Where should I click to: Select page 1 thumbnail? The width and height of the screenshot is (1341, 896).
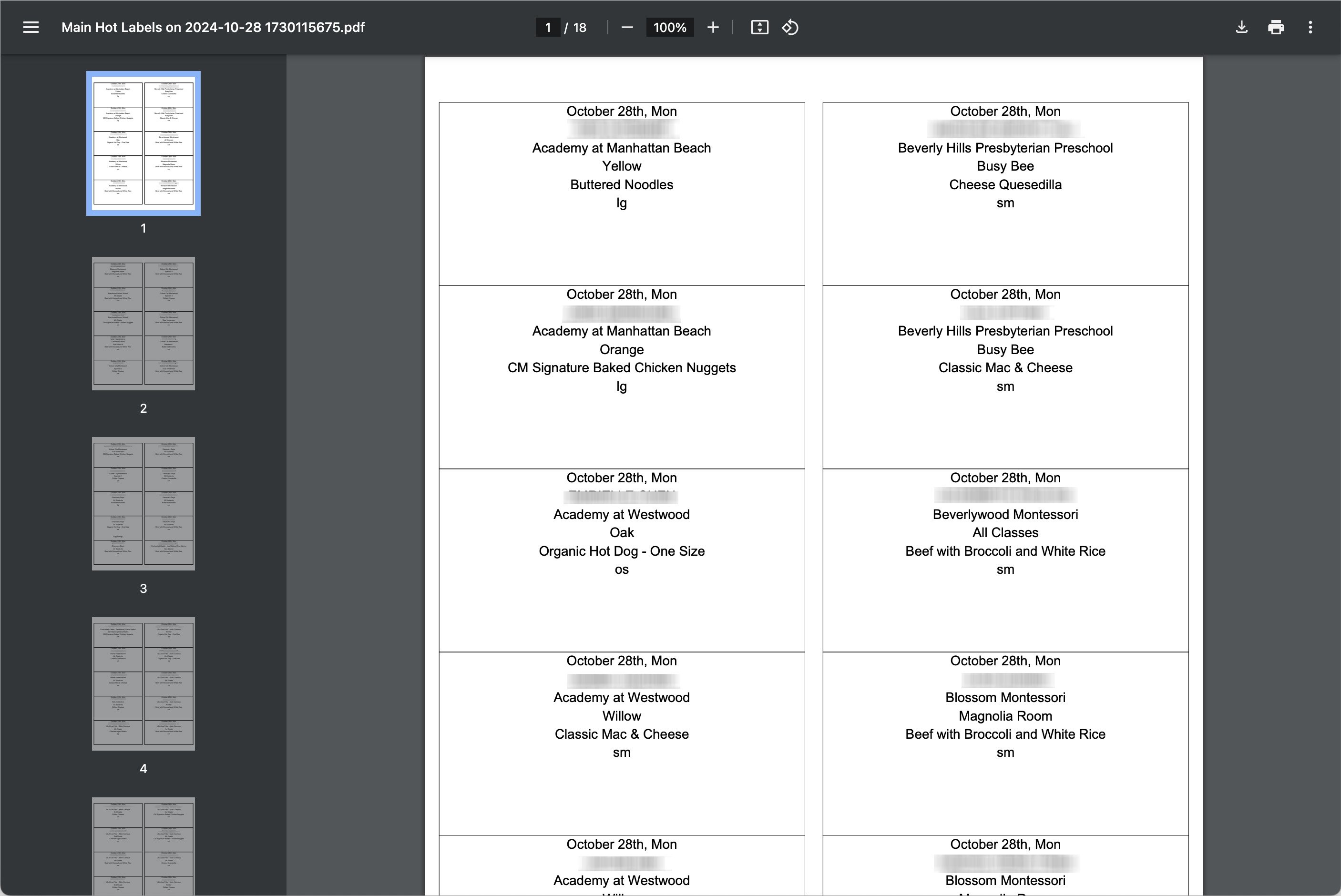click(x=143, y=143)
